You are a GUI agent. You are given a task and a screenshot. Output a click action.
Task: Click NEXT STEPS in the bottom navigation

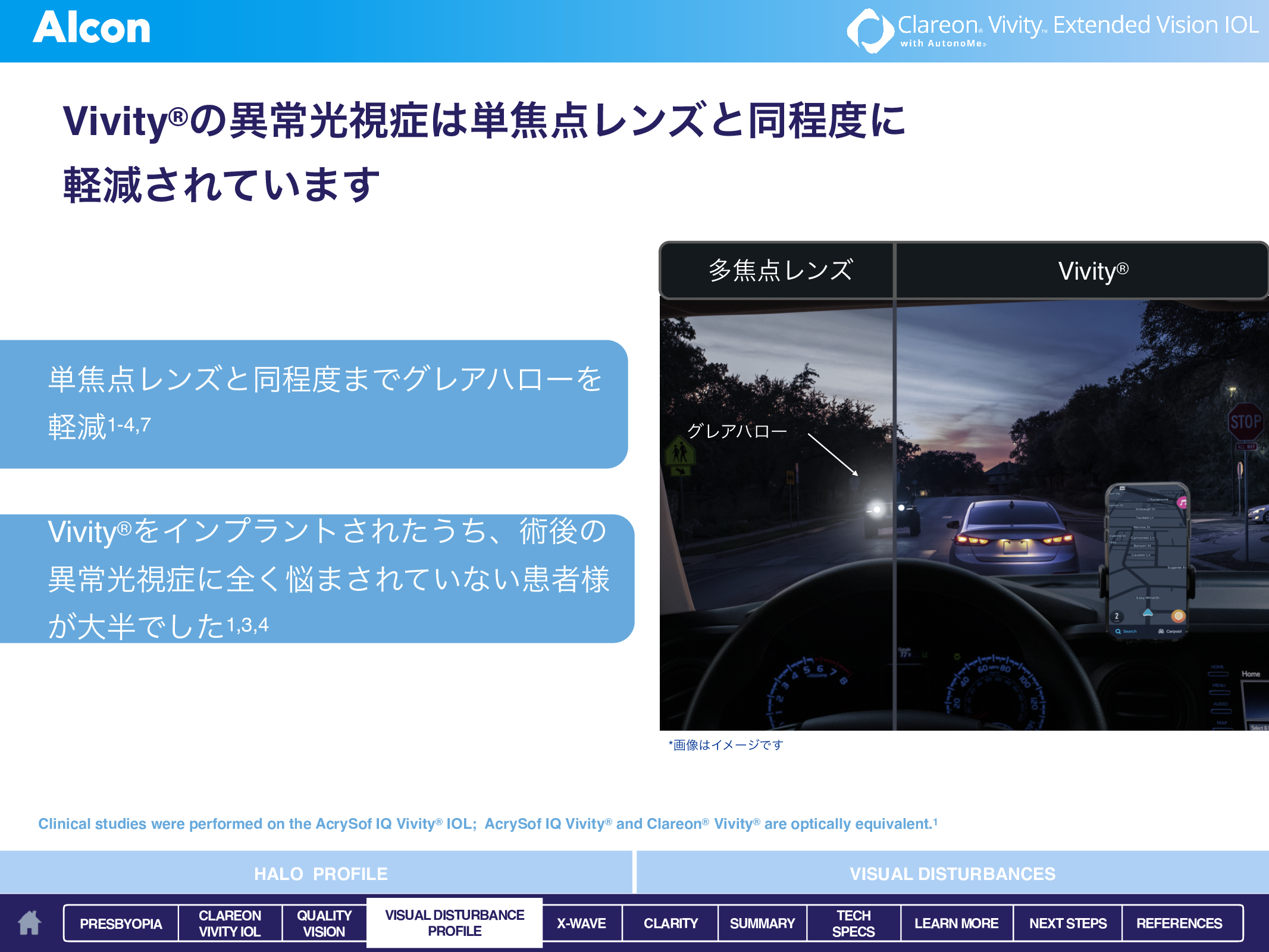[1068, 923]
